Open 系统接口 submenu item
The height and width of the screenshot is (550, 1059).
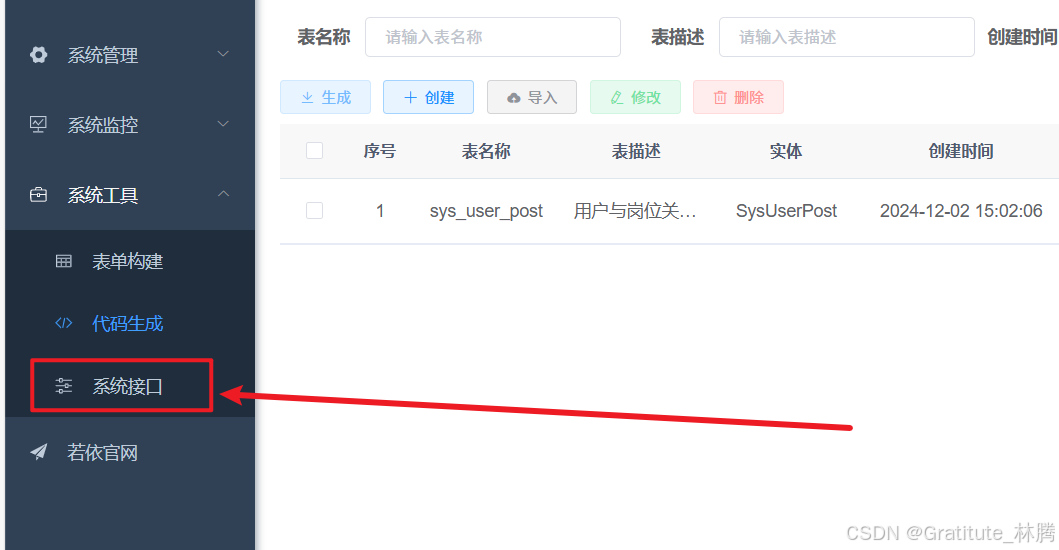coord(128,386)
